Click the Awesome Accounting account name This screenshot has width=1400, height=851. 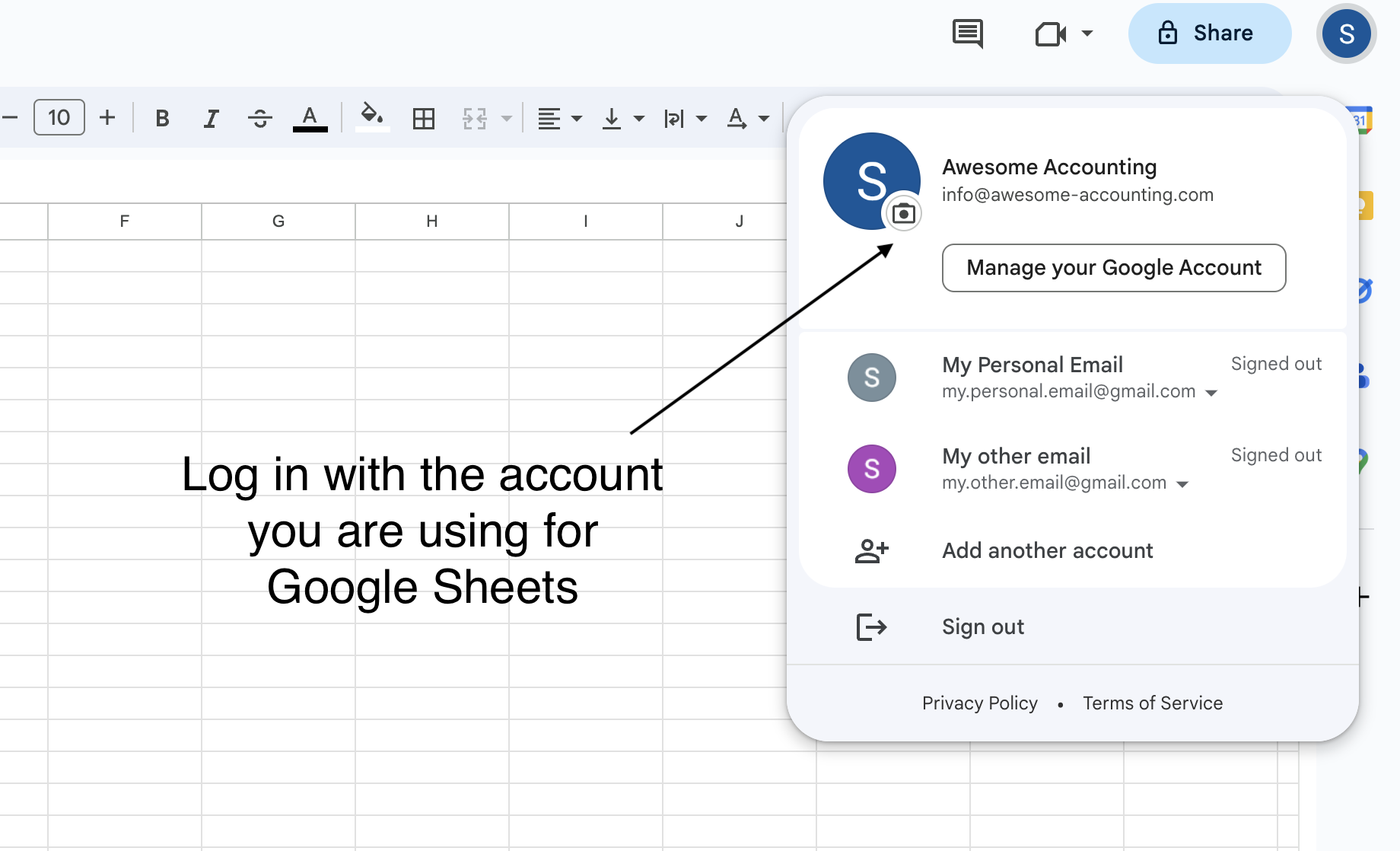(x=1049, y=167)
